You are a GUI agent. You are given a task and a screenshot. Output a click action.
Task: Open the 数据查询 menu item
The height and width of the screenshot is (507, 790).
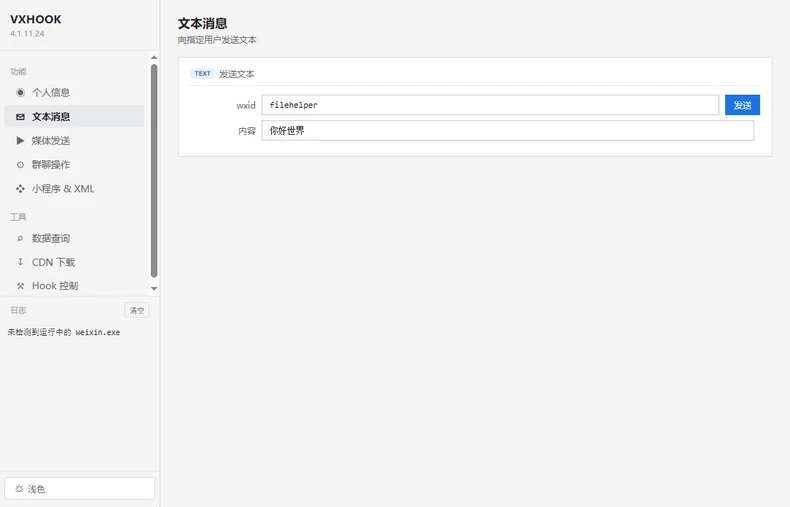tap(75, 238)
